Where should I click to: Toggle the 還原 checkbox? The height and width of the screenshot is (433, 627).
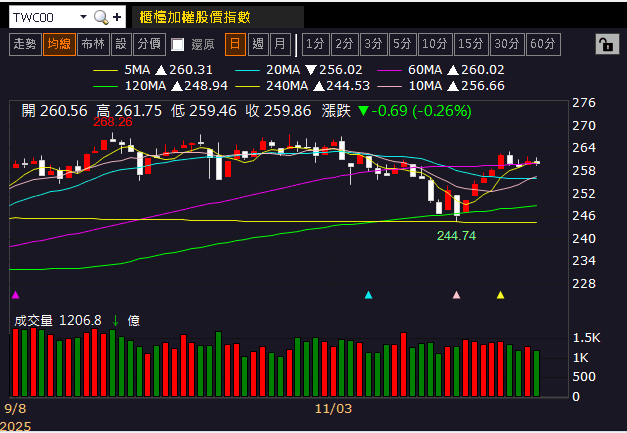pyautogui.click(x=178, y=44)
